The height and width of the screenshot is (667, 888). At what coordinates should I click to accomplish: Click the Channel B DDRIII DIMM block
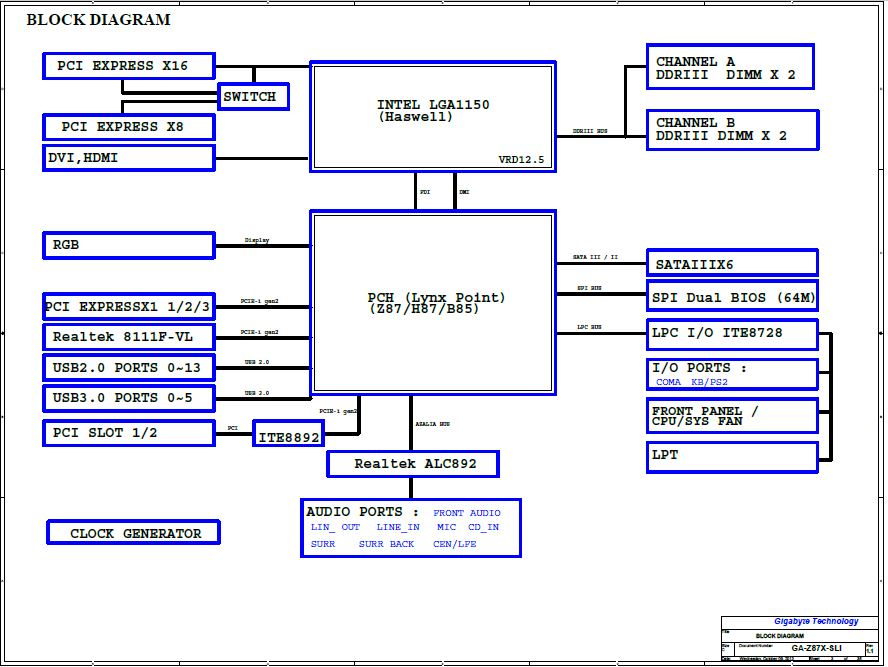click(x=731, y=130)
